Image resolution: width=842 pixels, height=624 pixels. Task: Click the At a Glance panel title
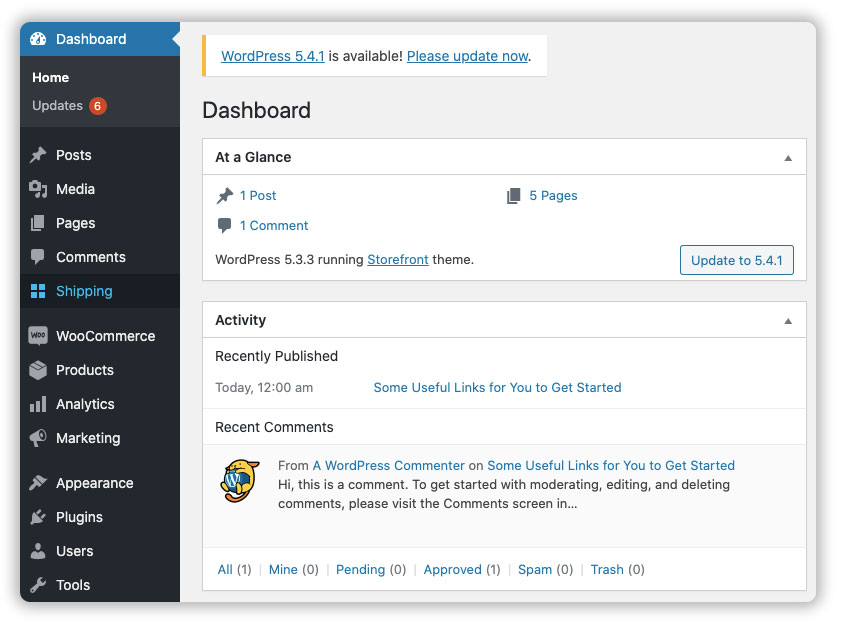point(253,157)
